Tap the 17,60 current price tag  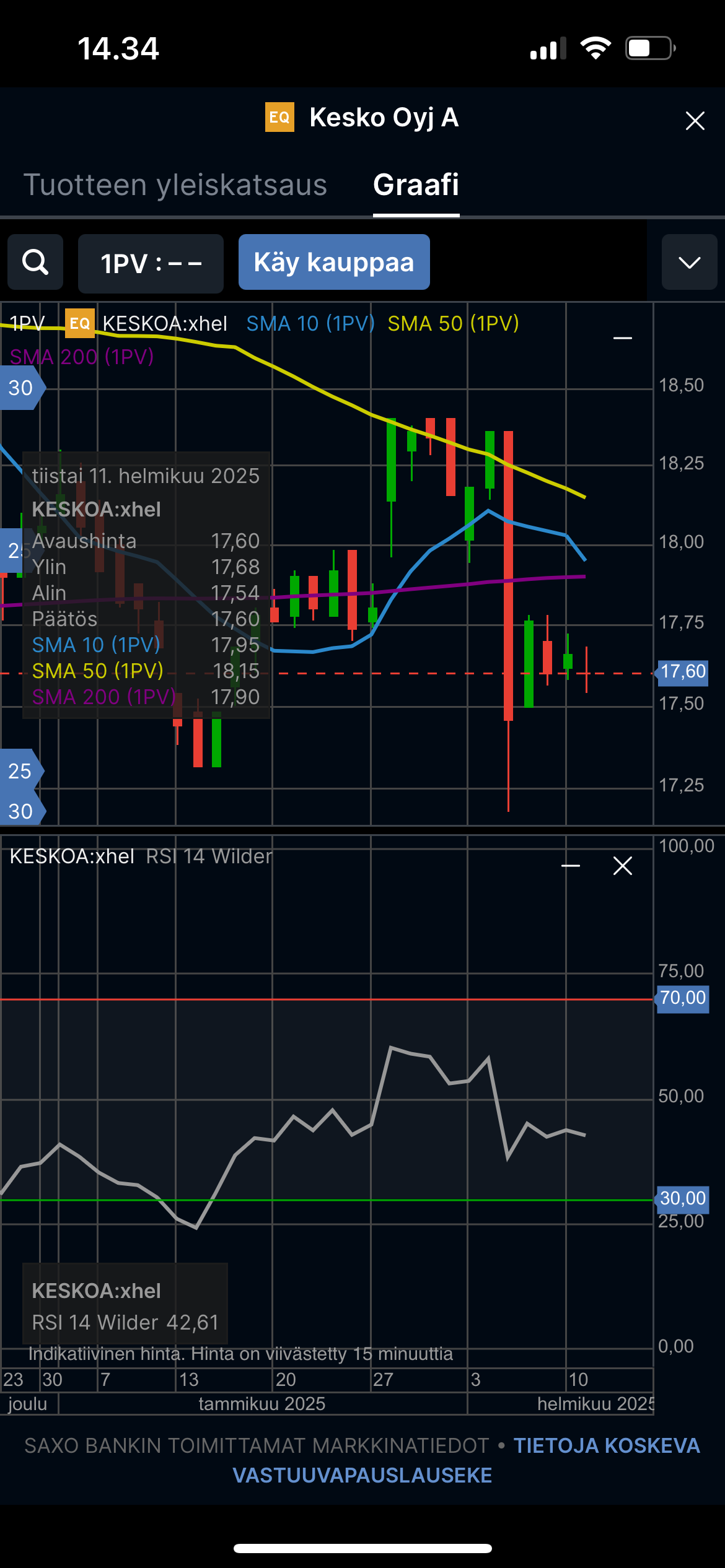(682, 672)
